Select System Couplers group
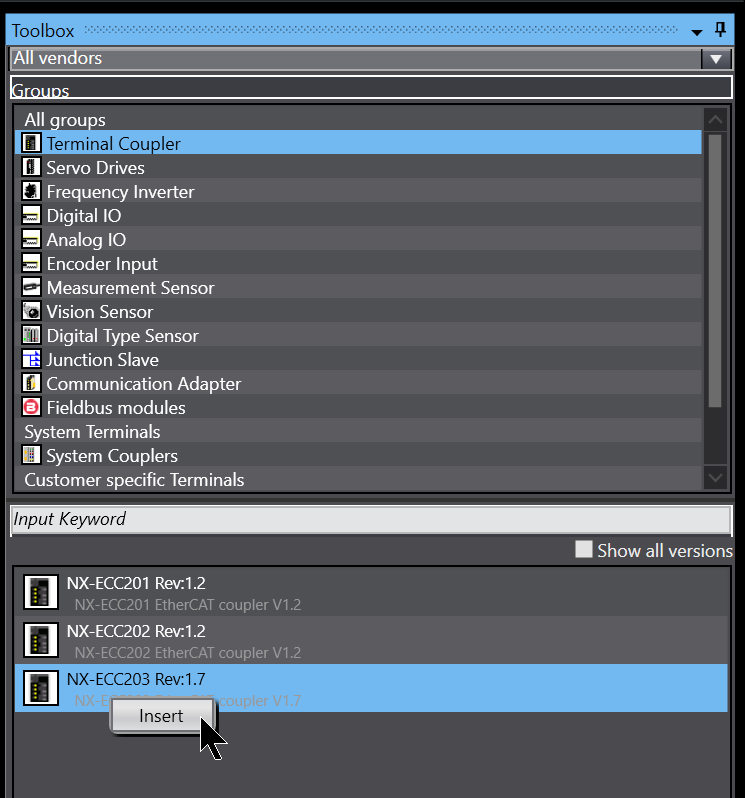This screenshot has height=798, width=745. [x=358, y=455]
